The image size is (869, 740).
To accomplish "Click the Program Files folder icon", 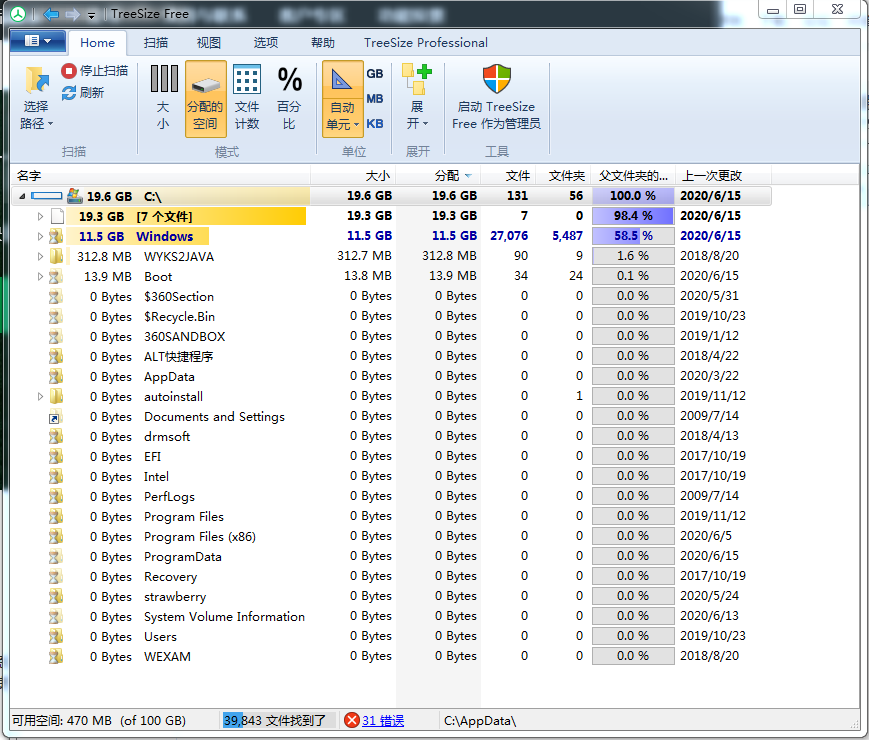I will (x=55, y=517).
